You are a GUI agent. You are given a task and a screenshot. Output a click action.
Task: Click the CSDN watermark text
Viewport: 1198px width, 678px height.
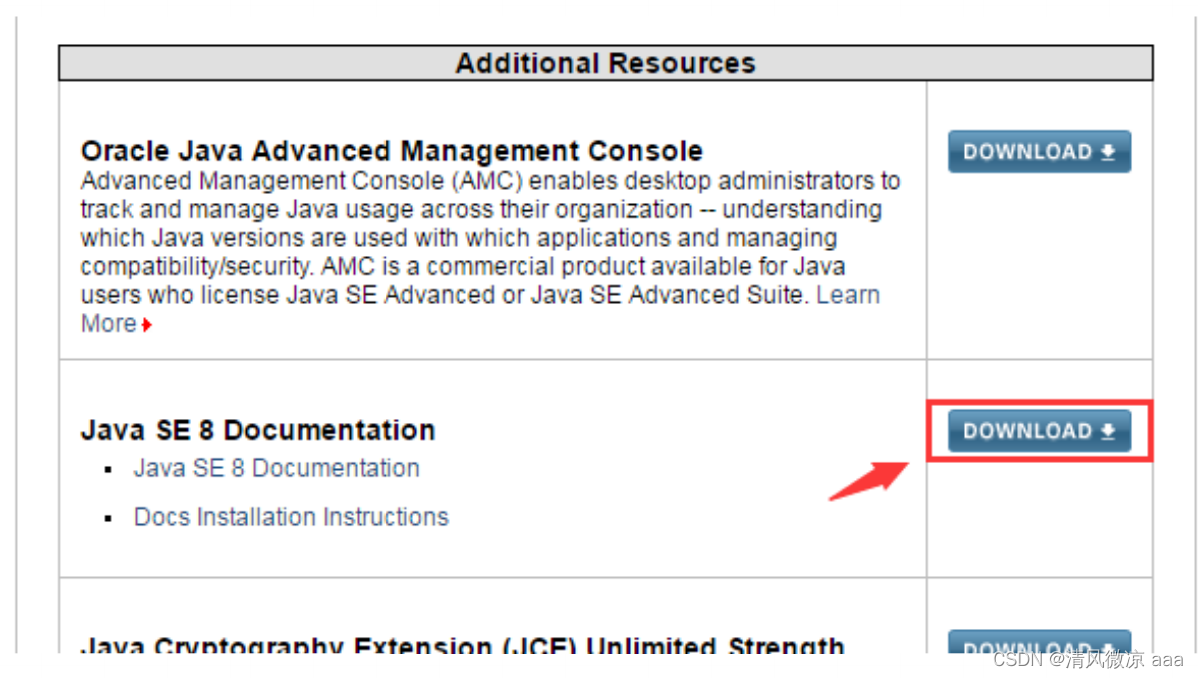point(1088,658)
